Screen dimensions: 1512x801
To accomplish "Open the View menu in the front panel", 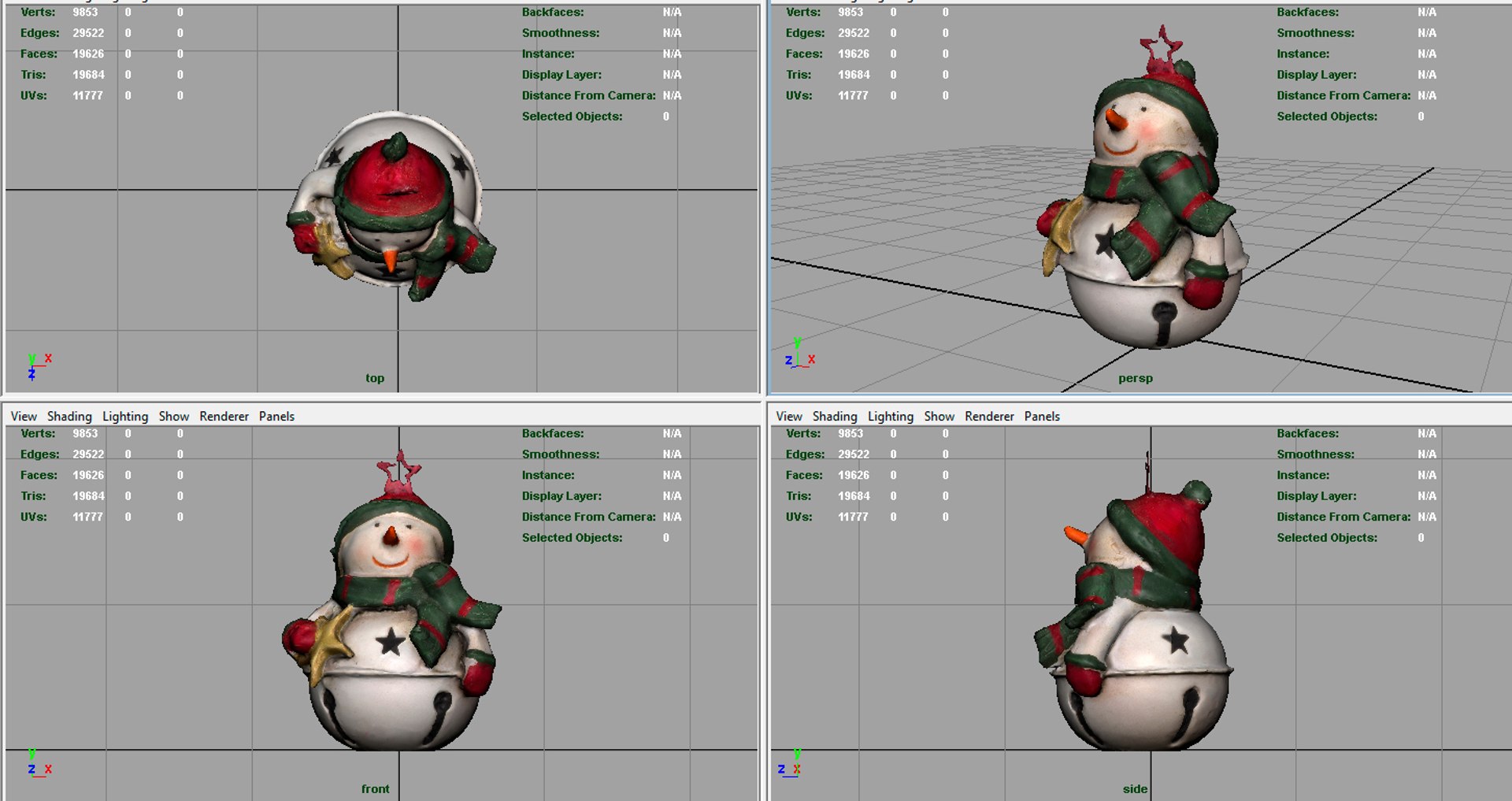I will click(24, 416).
